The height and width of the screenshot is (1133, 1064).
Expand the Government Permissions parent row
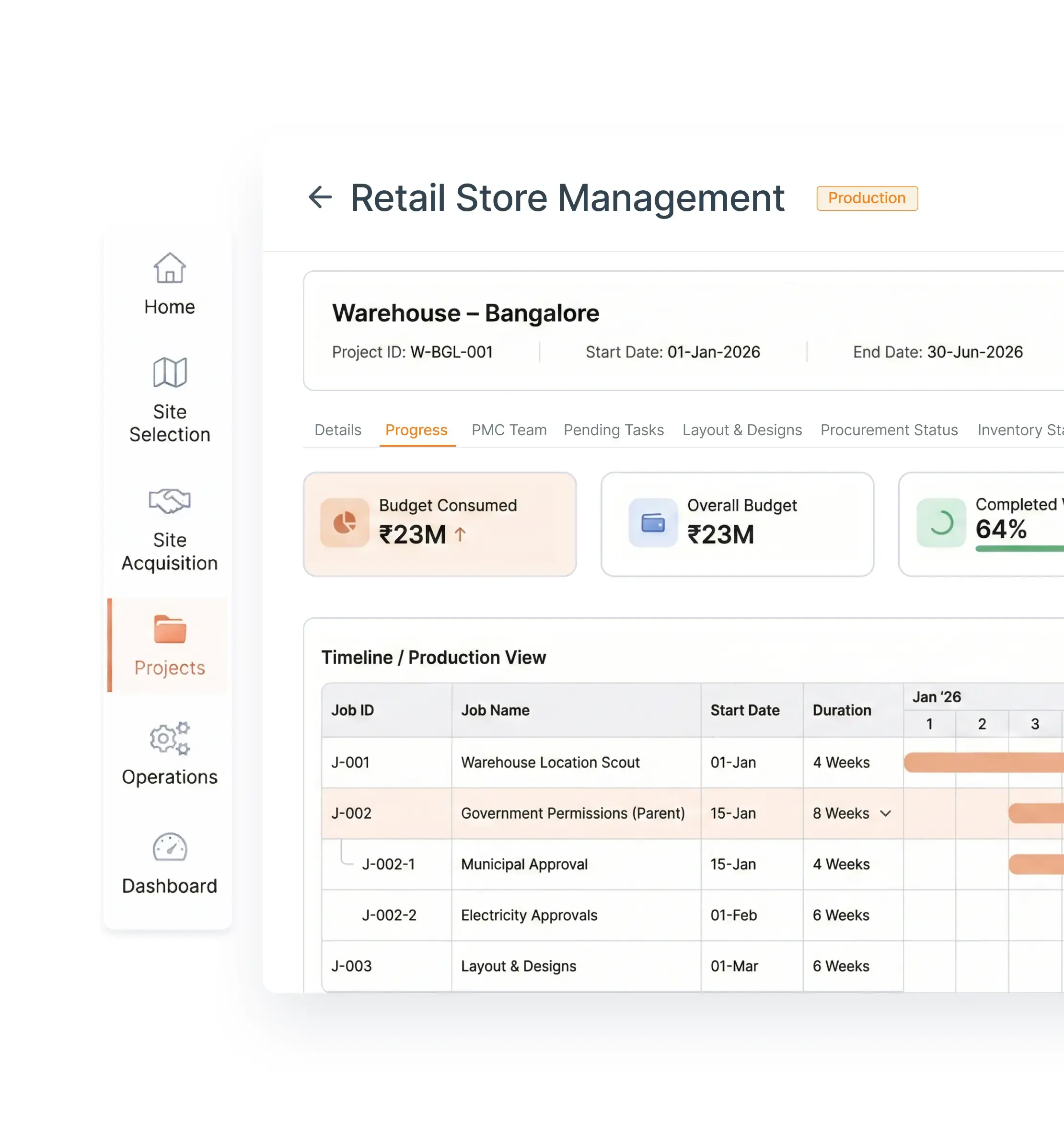point(573,814)
